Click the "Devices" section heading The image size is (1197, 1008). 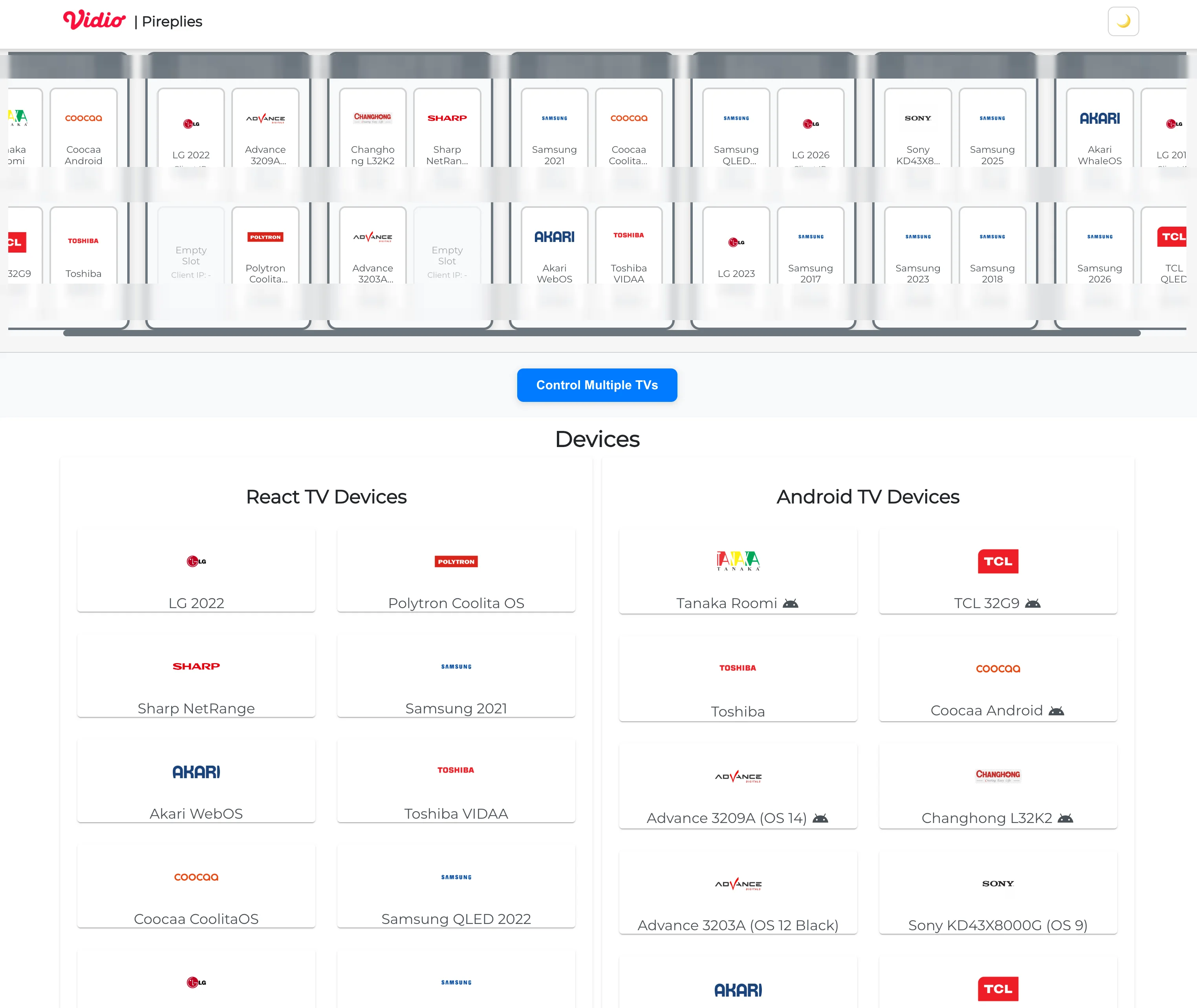(x=597, y=439)
